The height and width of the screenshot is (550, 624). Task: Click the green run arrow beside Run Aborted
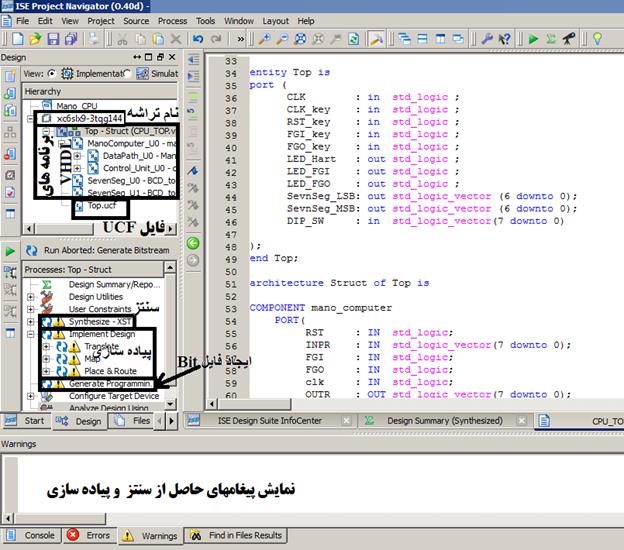point(10,251)
